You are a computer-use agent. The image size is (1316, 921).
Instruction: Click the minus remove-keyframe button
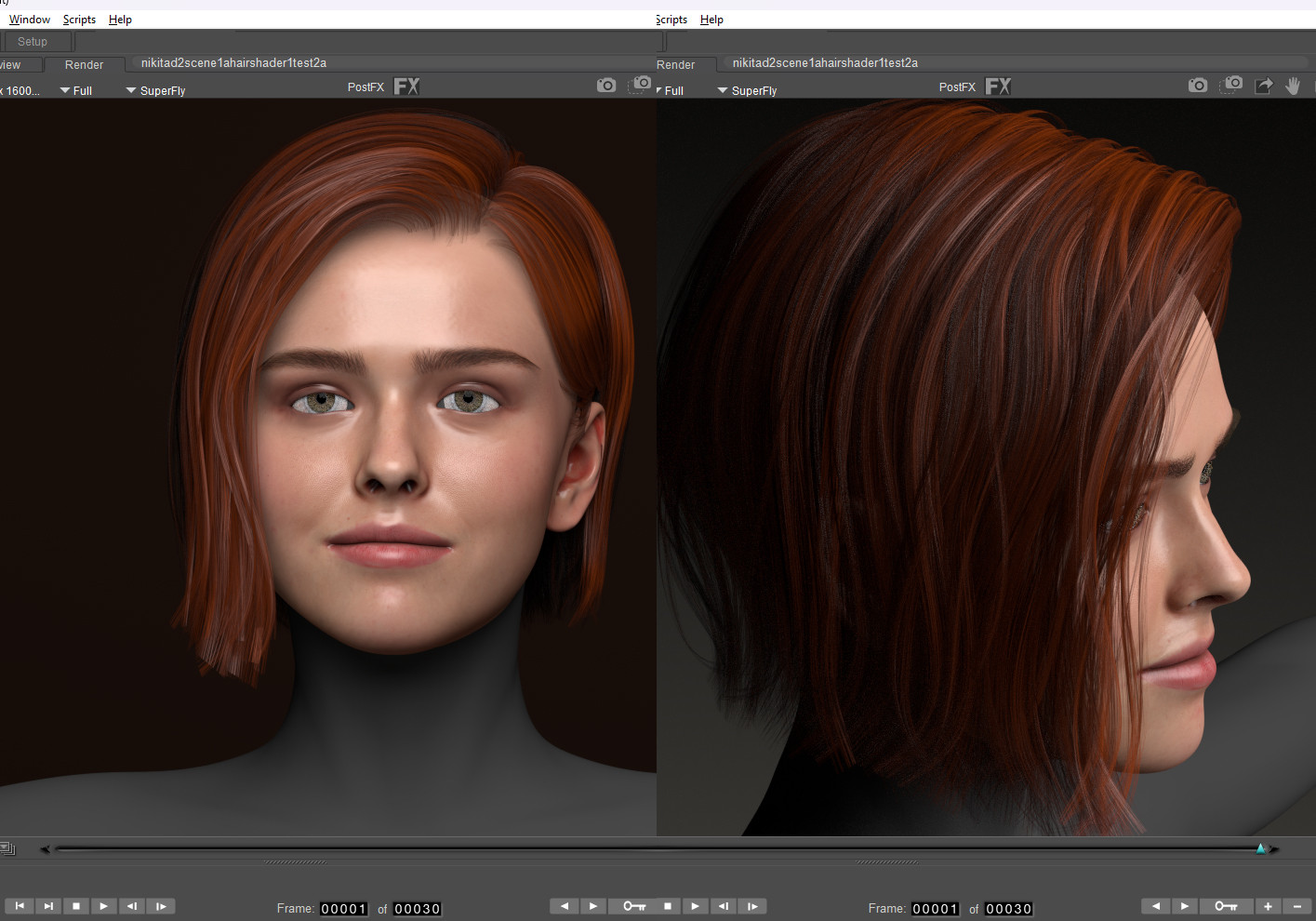pos(1296,906)
